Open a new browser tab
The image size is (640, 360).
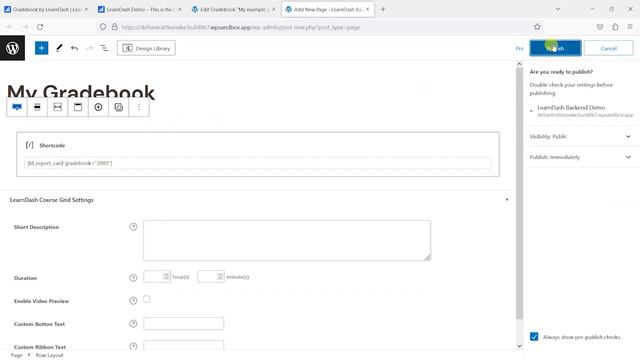383,9
